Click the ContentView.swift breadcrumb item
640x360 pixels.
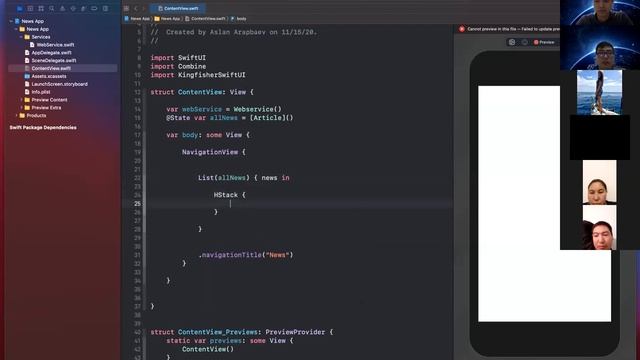pos(205,19)
